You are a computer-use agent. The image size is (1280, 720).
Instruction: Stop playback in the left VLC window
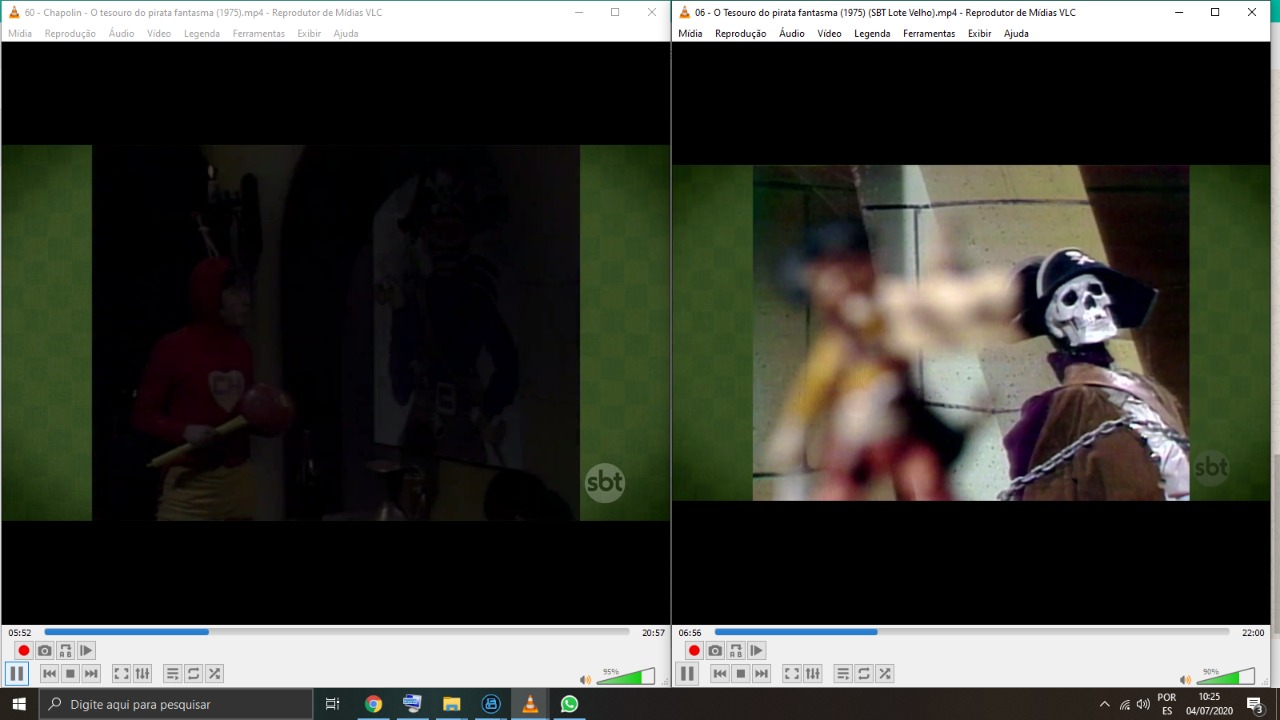click(70, 674)
